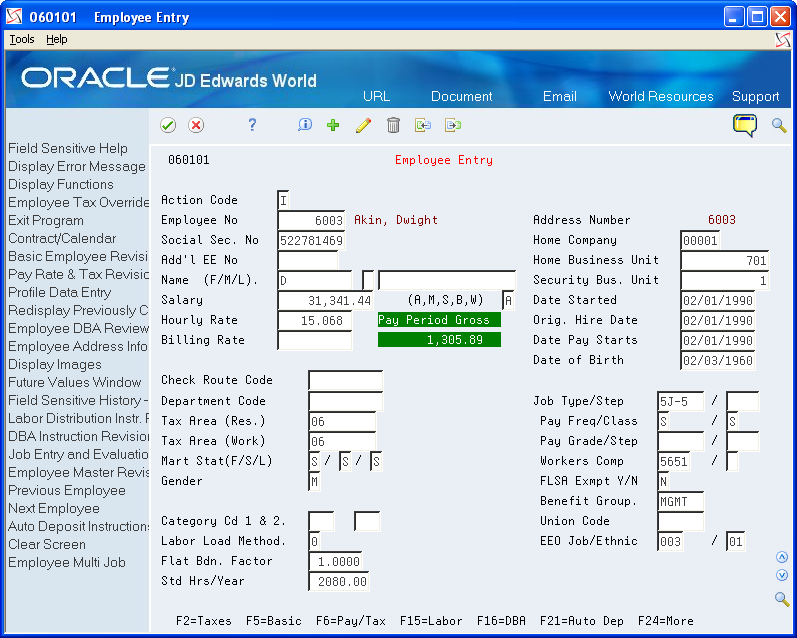The height and width of the screenshot is (638, 797).
Task: Click the import arrow toolbar icon
Action: (x=423, y=125)
